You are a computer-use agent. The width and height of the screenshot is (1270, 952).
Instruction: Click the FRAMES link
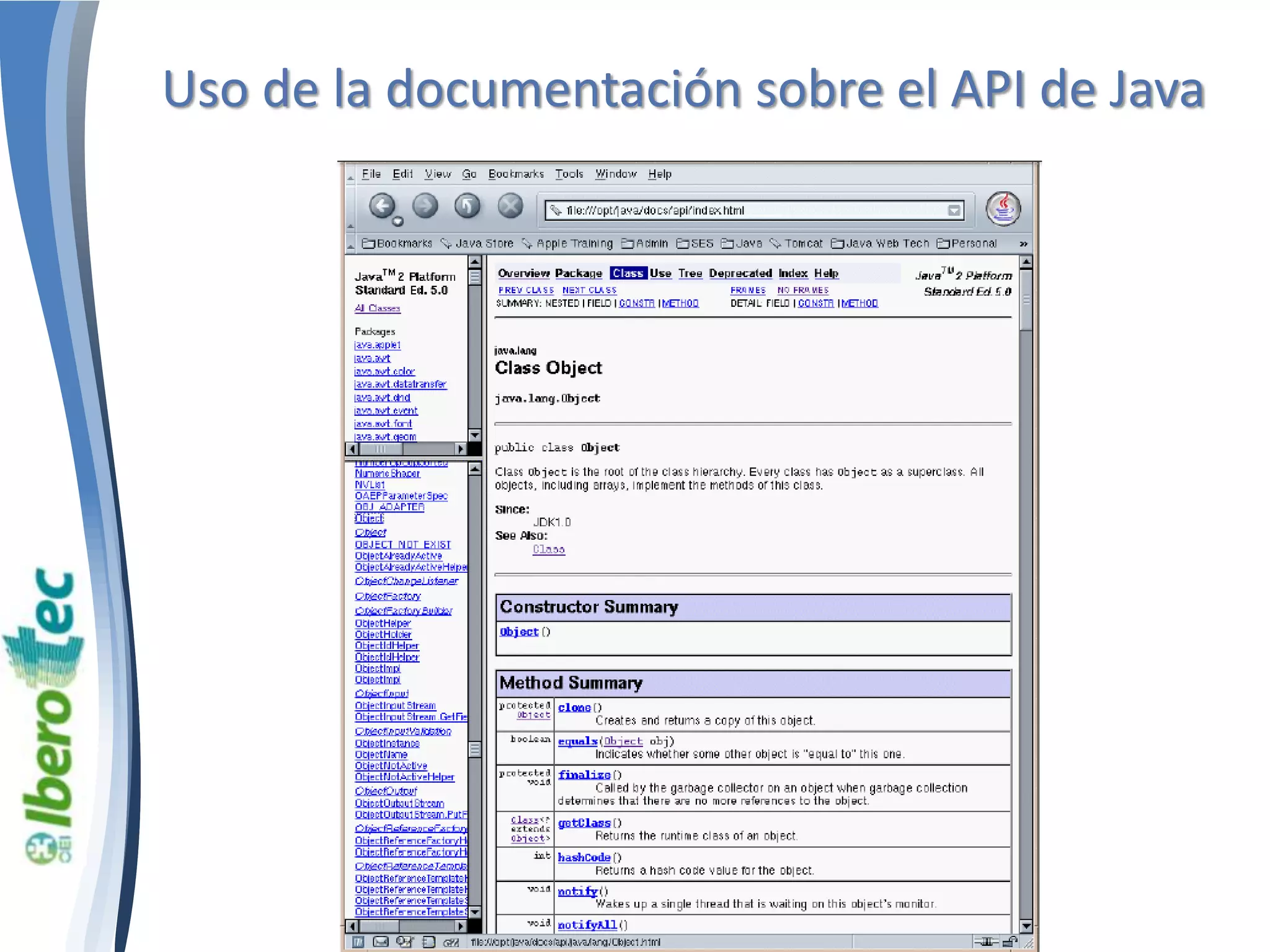tap(748, 290)
